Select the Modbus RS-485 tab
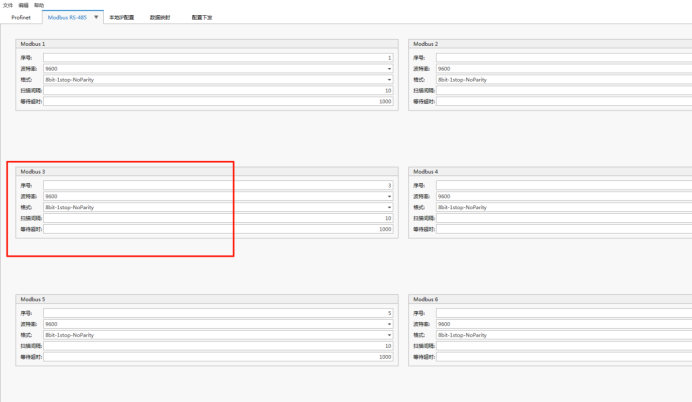Image resolution: width=692 pixels, height=402 pixels. (67, 17)
